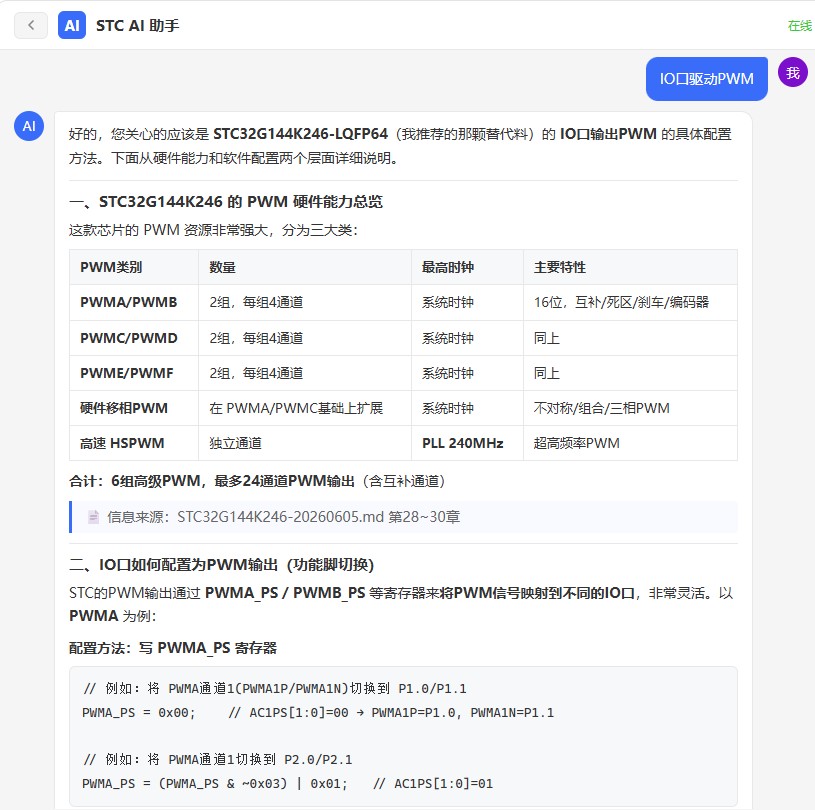
Task: Click the 独立通道 cell
Action: tap(305, 443)
